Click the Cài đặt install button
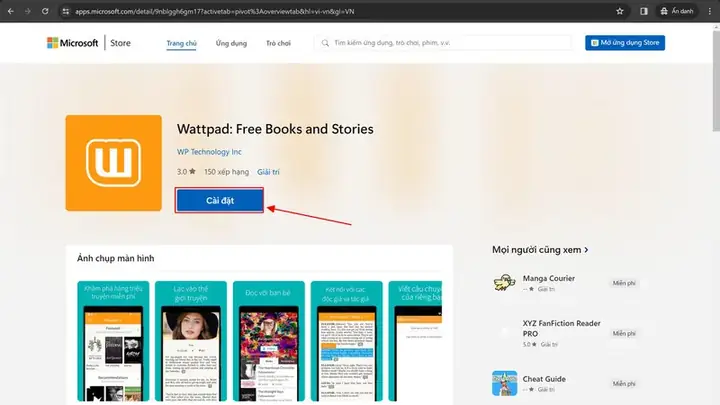This screenshot has height=405, width=720. click(219, 200)
